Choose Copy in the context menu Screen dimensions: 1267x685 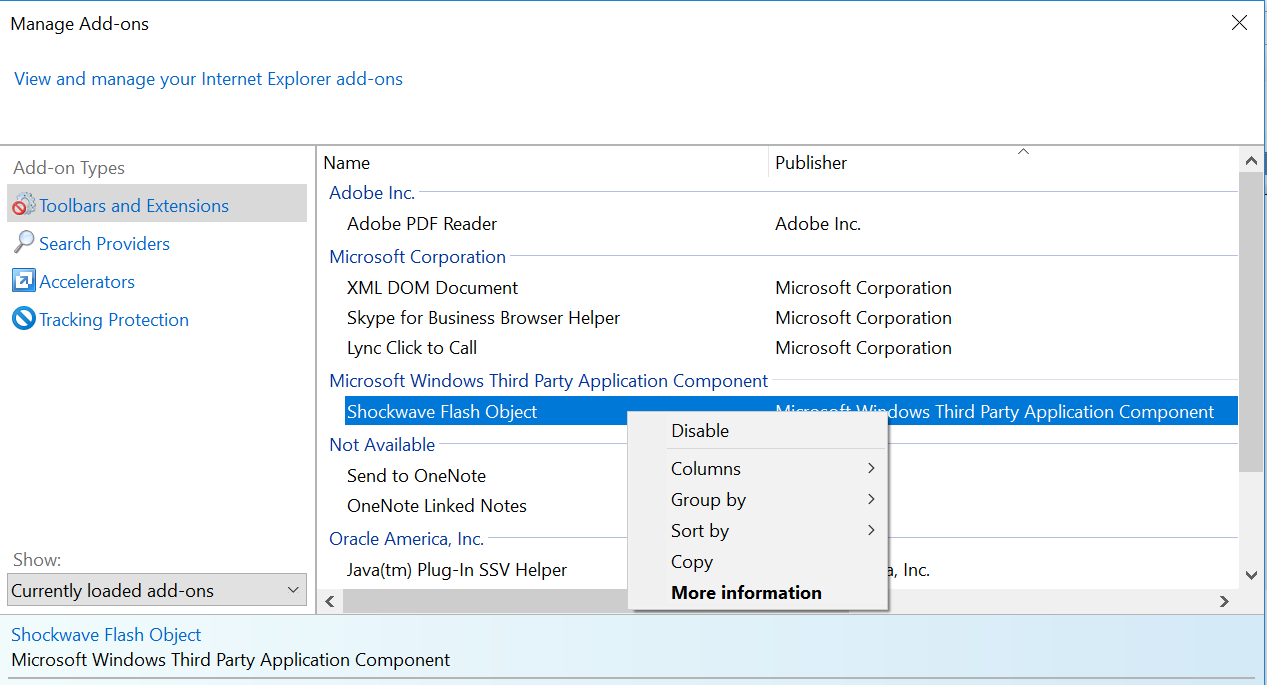[x=757, y=562]
